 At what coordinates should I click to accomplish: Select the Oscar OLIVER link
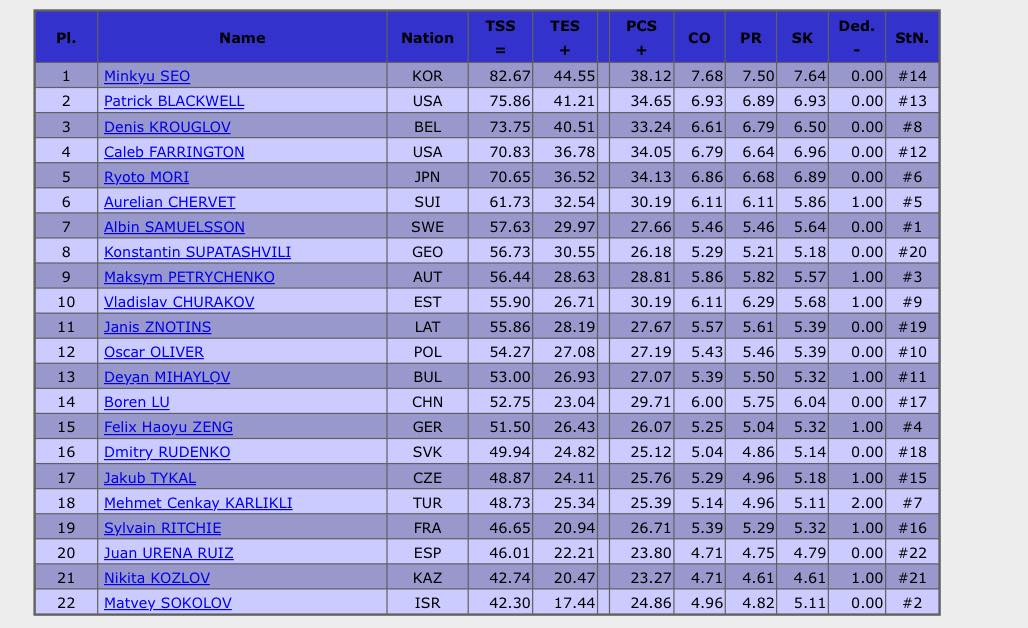click(x=154, y=352)
